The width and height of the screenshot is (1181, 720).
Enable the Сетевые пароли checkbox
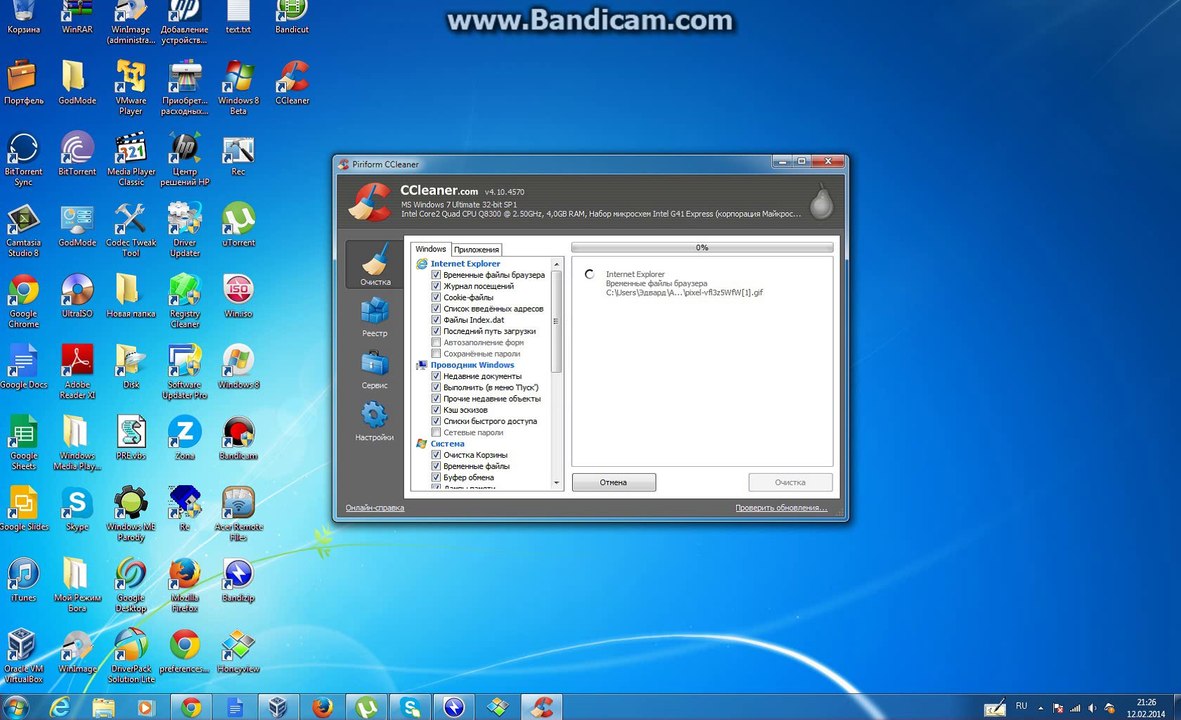(x=436, y=432)
